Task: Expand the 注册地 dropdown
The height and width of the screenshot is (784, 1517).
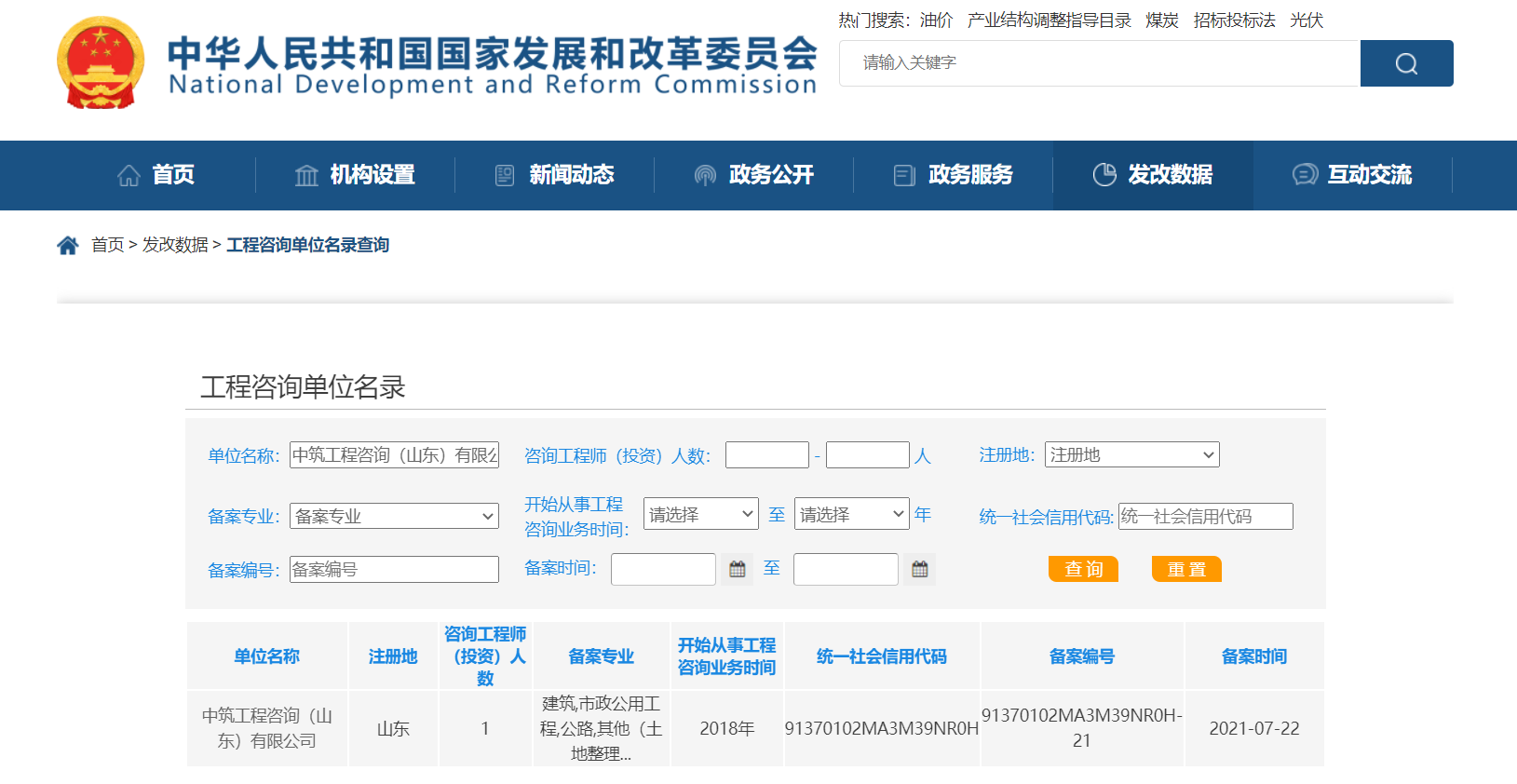Action: [1131, 454]
